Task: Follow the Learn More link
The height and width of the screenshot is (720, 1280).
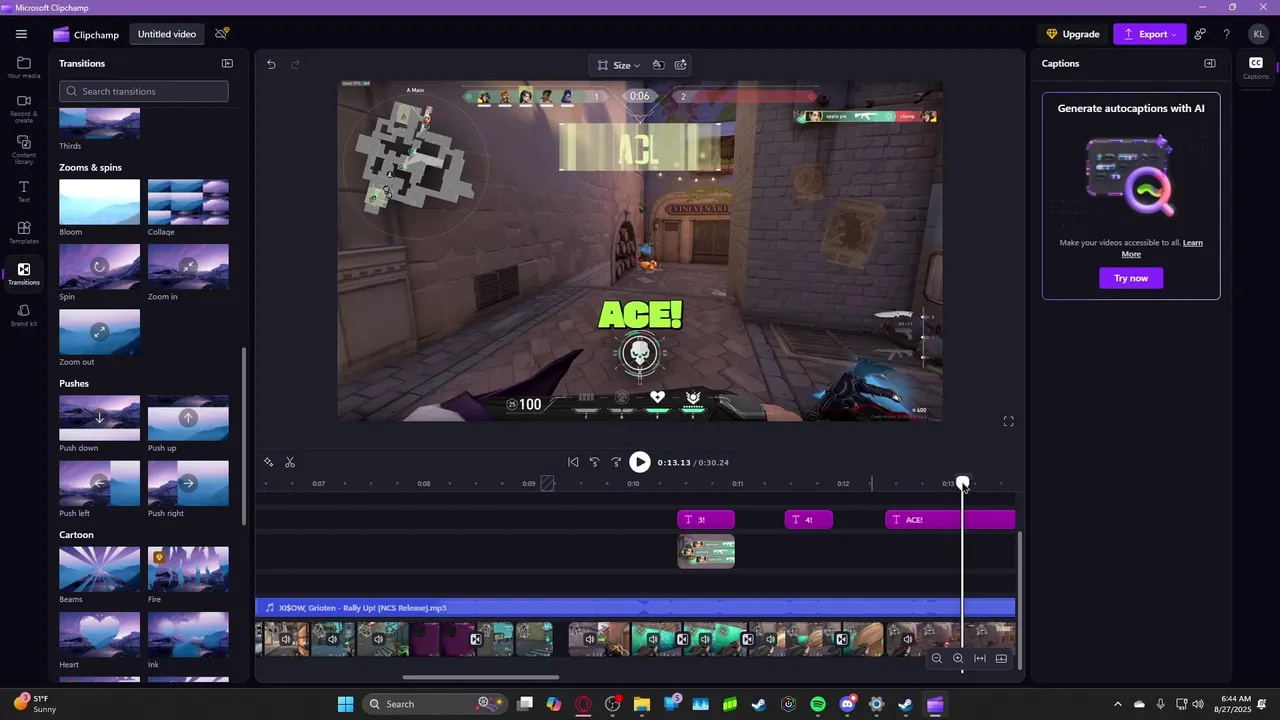Action: pos(1162,248)
